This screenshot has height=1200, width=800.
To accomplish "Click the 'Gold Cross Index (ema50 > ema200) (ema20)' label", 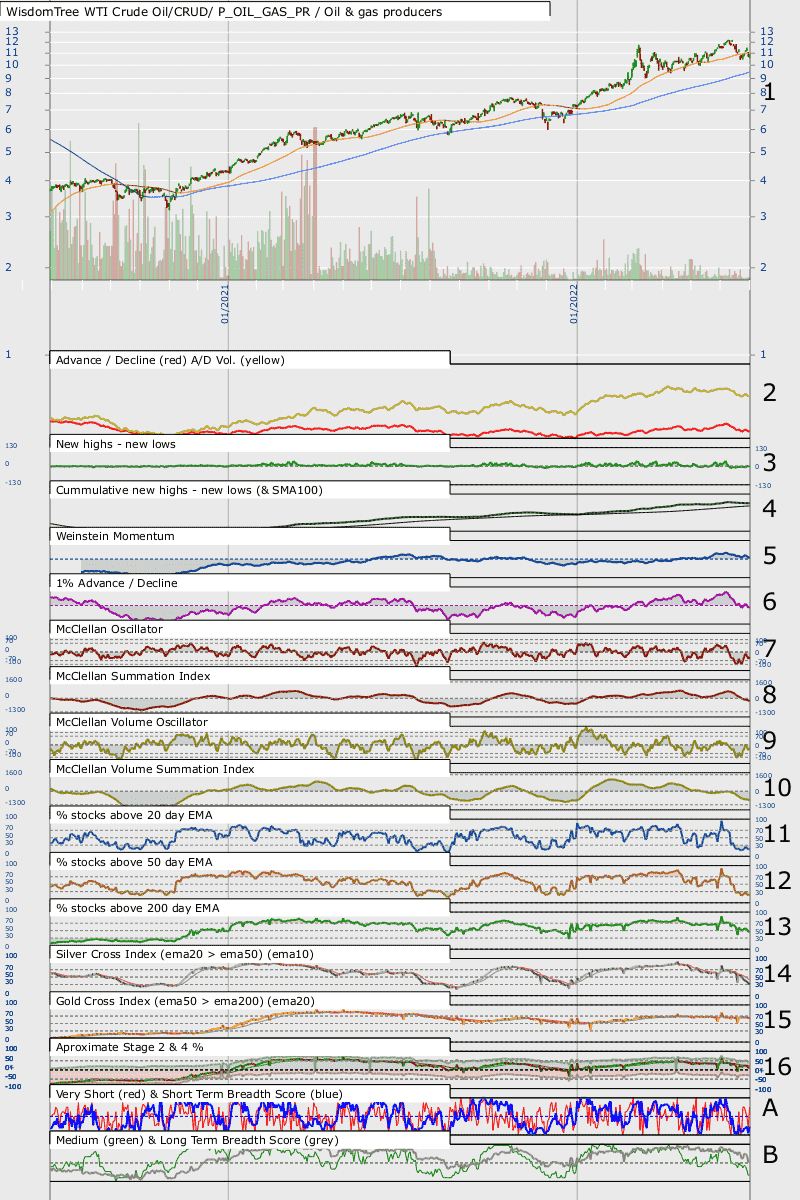I will click(x=186, y=1000).
